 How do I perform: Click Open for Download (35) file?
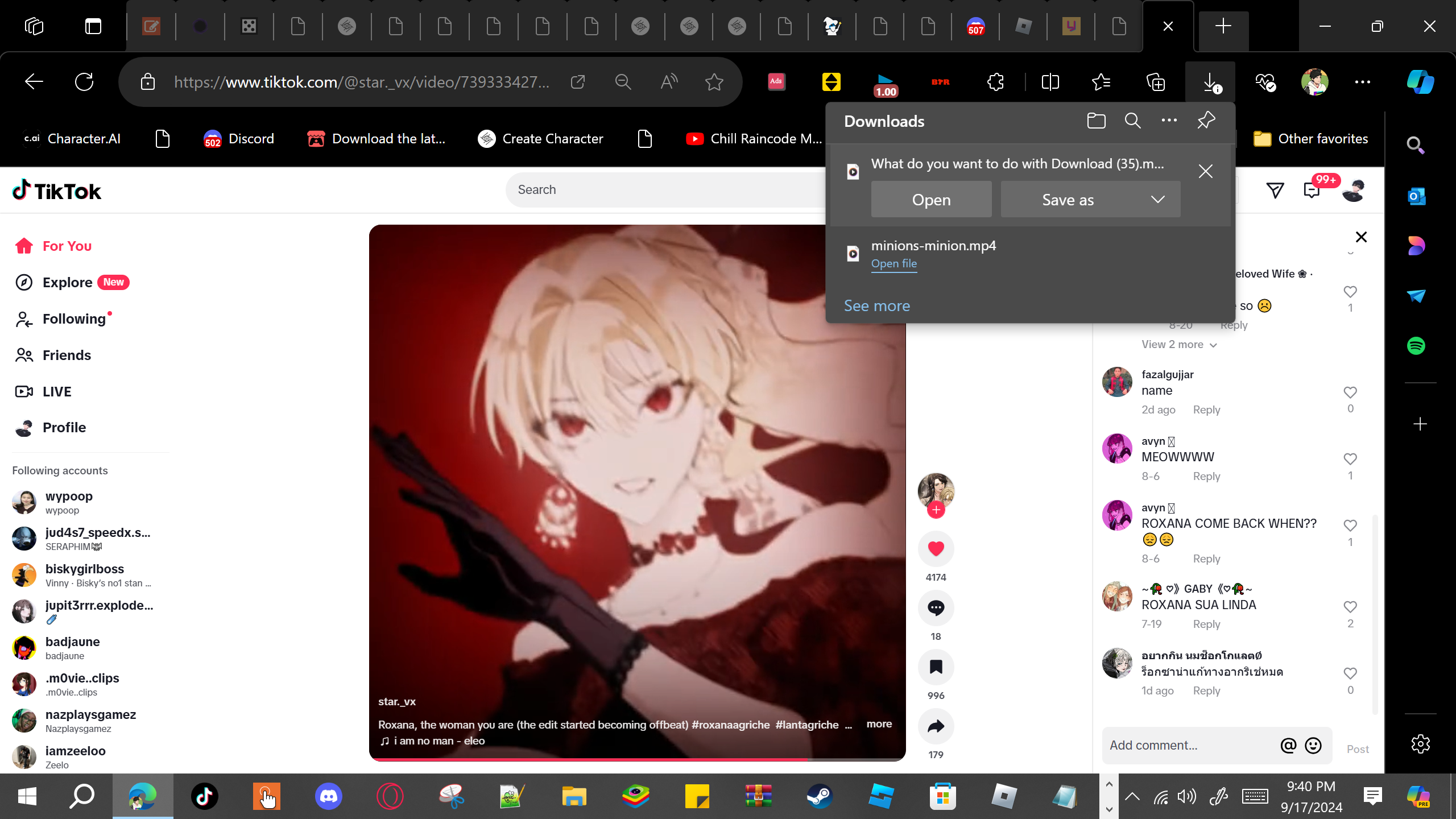point(931,200)
